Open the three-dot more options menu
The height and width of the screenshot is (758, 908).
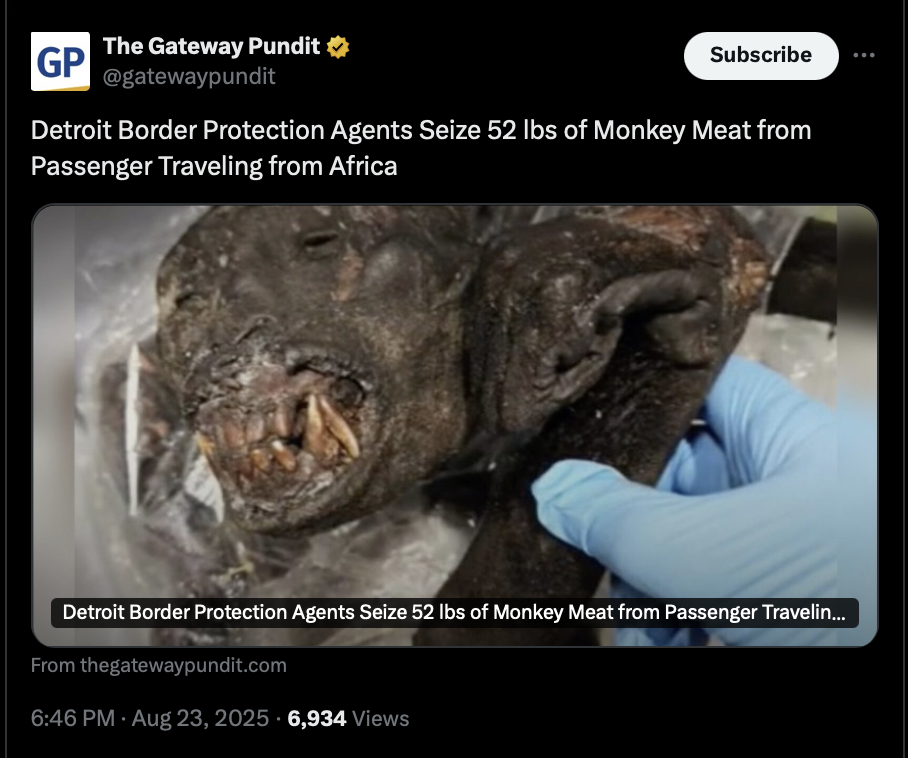coord(863,55)
